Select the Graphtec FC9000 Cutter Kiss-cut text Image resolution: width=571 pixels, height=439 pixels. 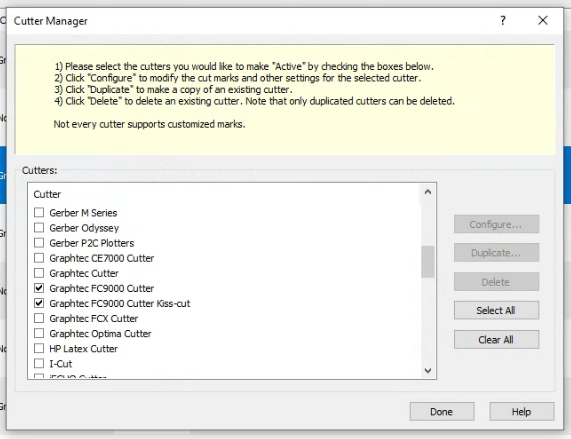pos(120,303)
